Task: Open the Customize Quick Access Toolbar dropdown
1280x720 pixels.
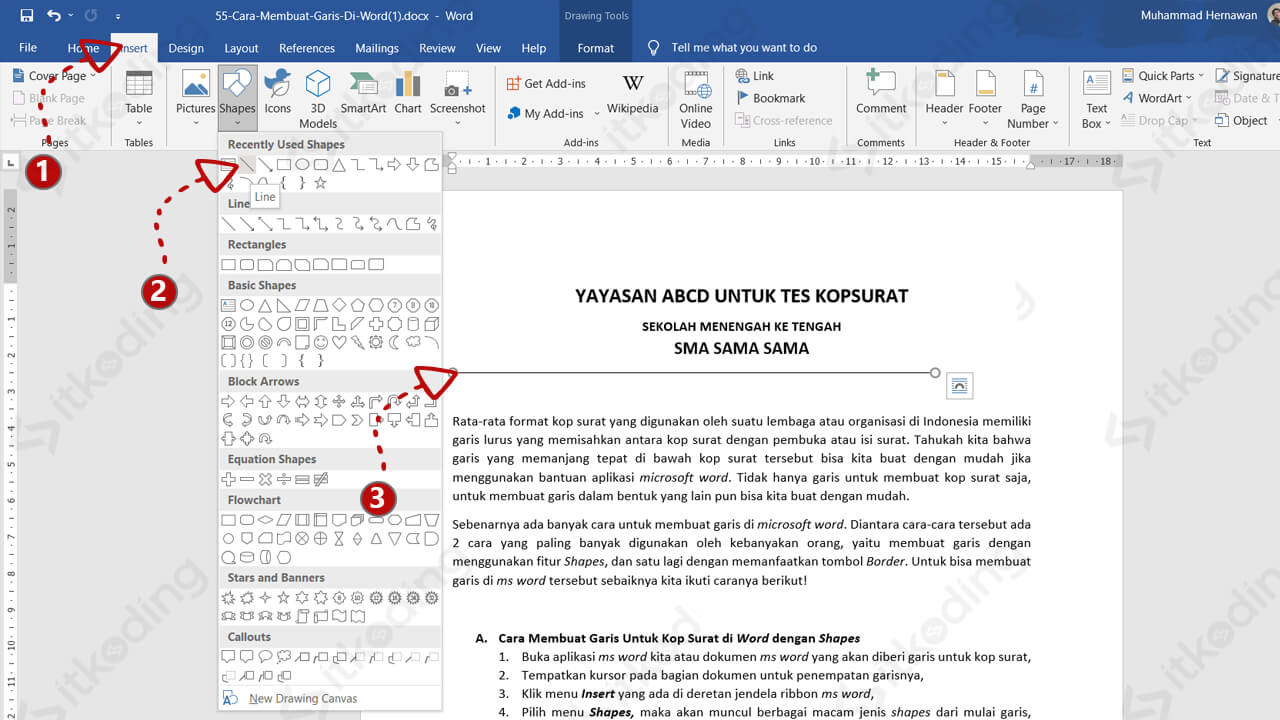Action: (119, 16)
